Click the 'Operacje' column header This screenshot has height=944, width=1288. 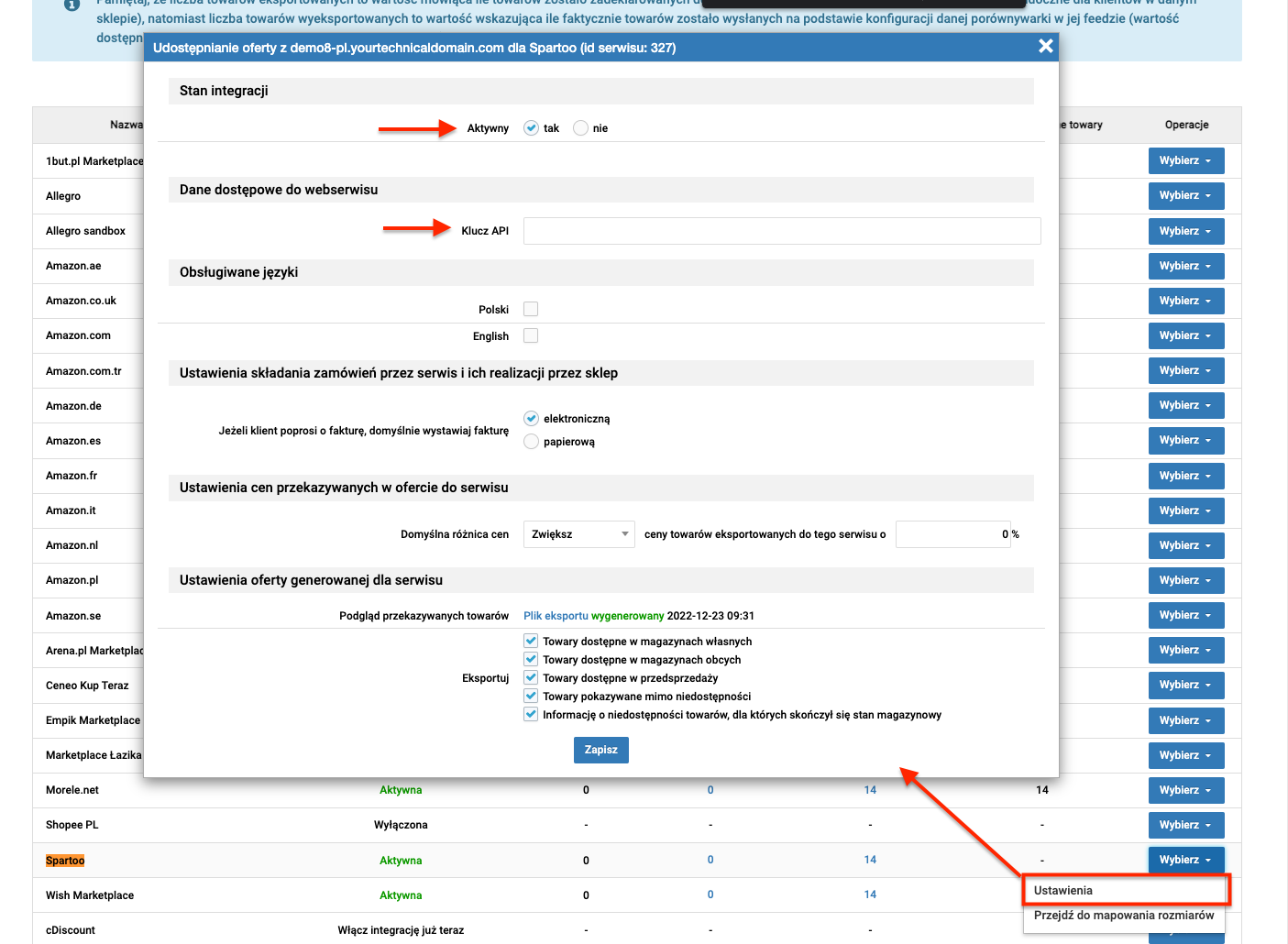point(1186,125)
